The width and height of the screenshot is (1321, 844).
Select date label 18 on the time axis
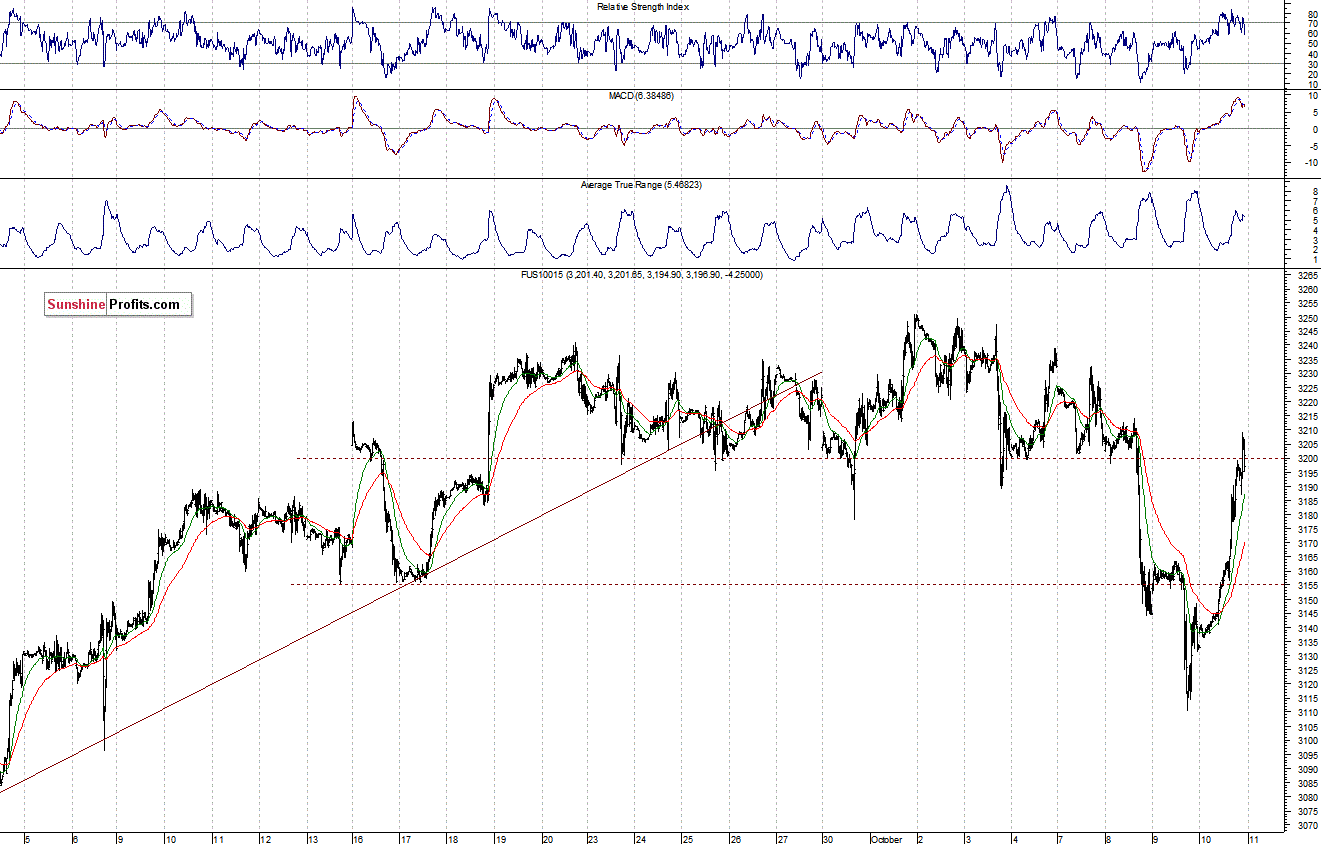coord(453,838)
